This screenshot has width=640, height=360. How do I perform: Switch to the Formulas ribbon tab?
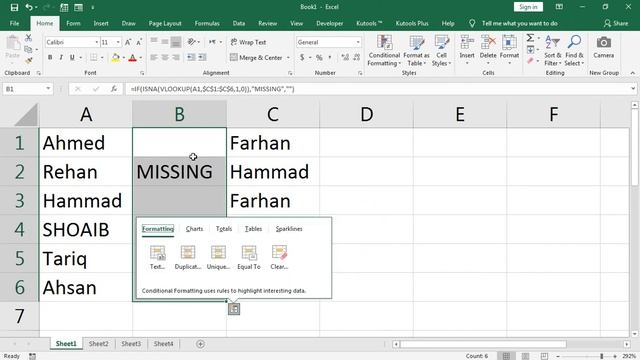207,23
